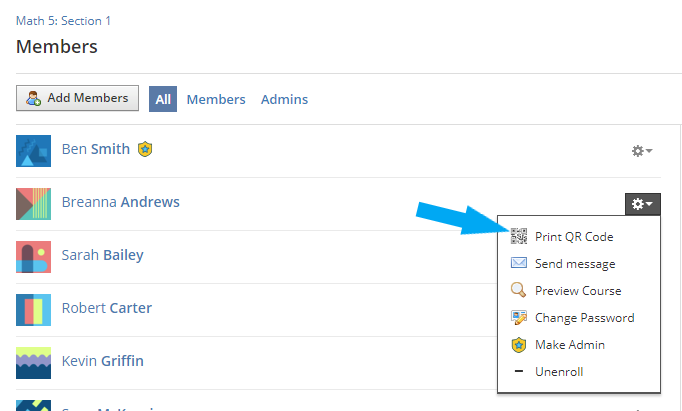Open gear dropdown for Ben Smith

641,151
